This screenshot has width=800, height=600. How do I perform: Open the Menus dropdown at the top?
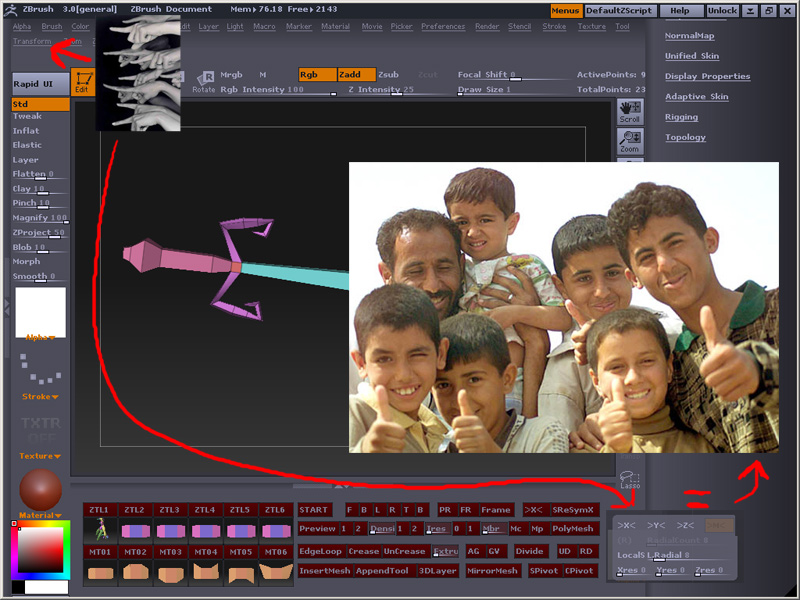tap(566, 10)
